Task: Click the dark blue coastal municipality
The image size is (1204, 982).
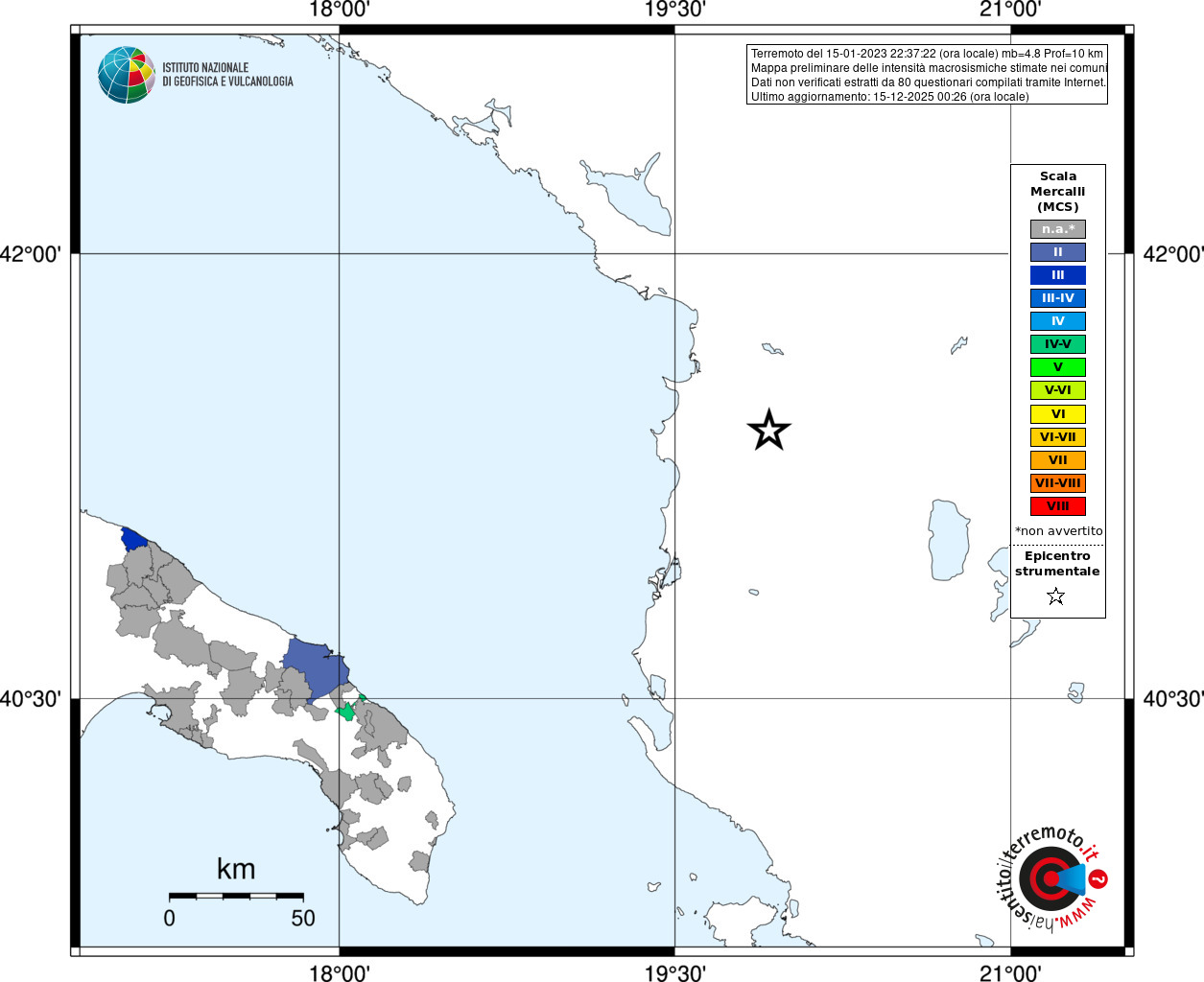Action: click(x=134, y=538)
